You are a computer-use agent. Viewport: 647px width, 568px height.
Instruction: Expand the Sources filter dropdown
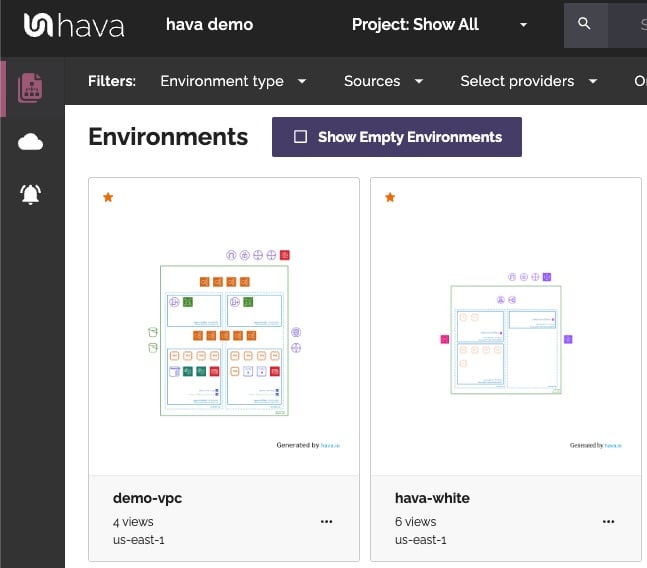(383, 81)
